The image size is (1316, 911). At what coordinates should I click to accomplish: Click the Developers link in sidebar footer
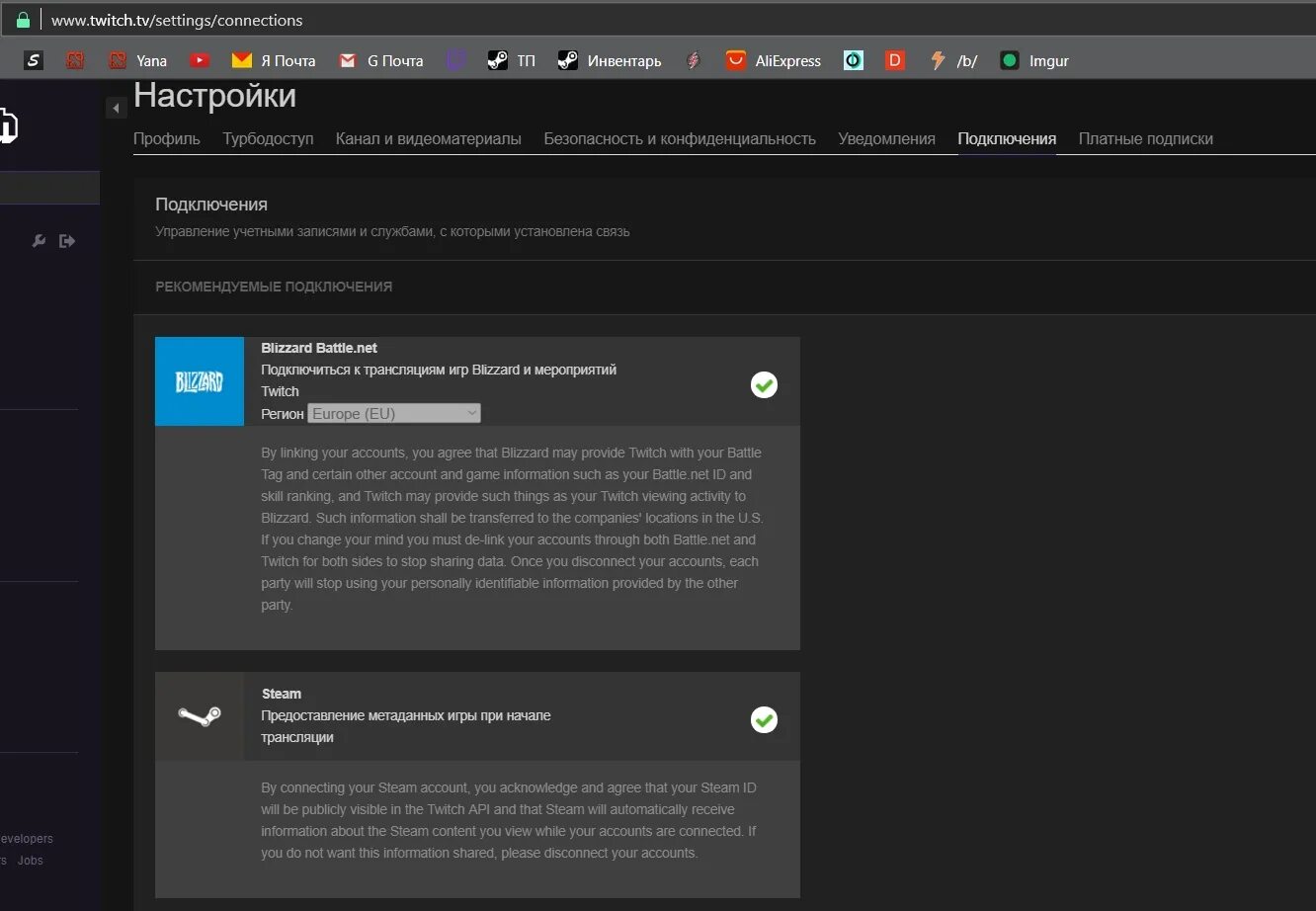pyautogui.click(x=26, y=839)
